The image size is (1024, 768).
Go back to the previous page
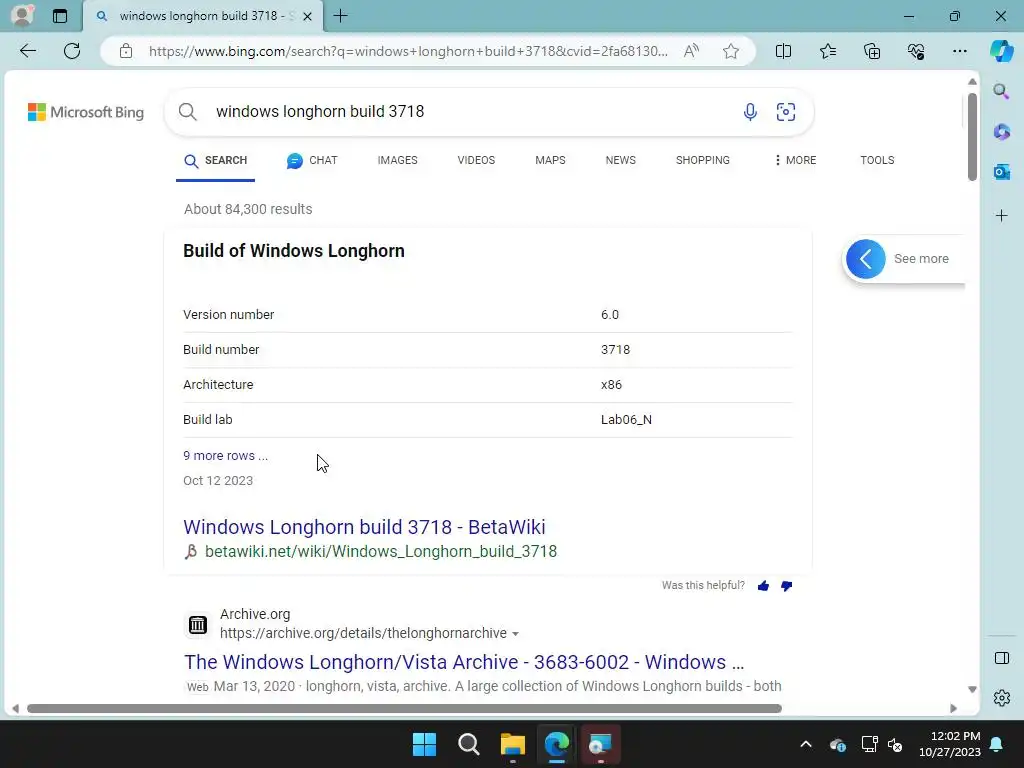[27, 51]
